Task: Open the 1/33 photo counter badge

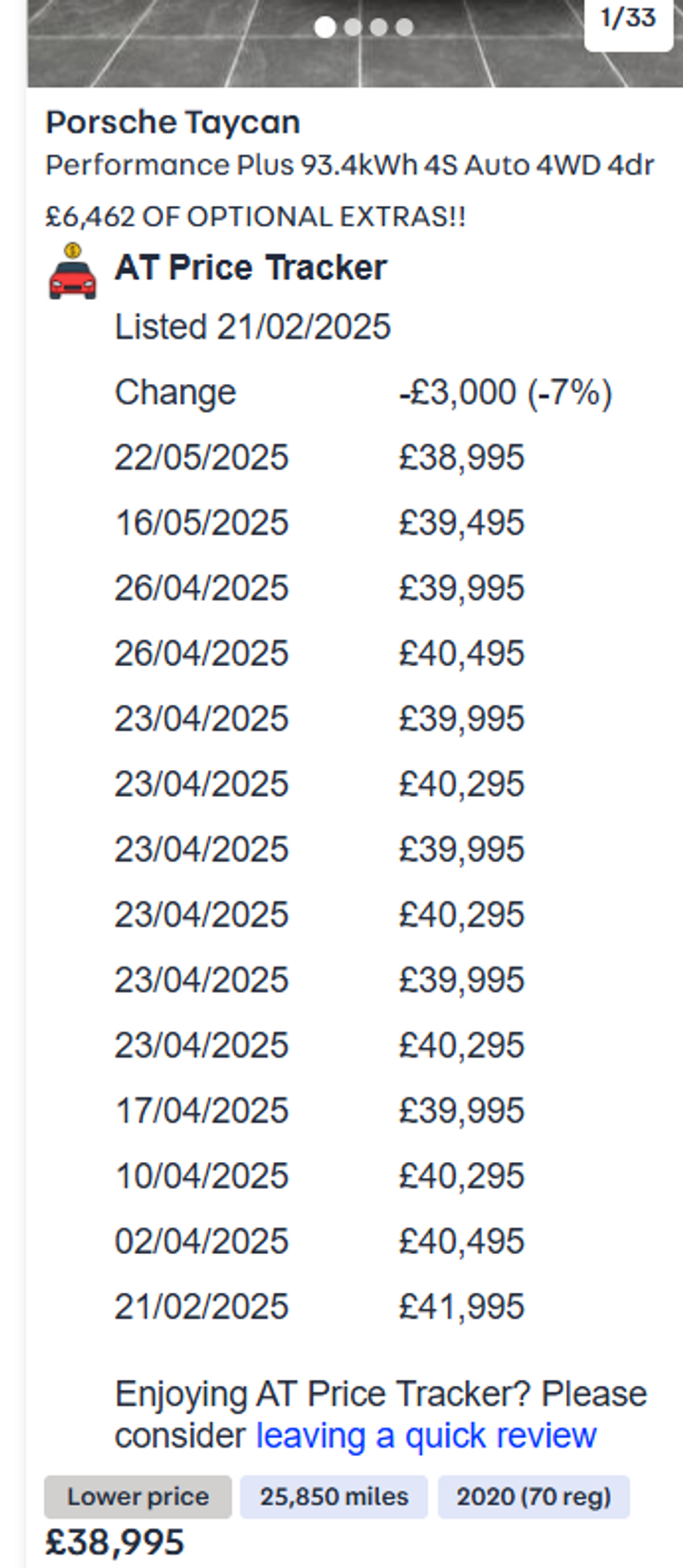Action: pyautogui.click(x=628, y=18)
